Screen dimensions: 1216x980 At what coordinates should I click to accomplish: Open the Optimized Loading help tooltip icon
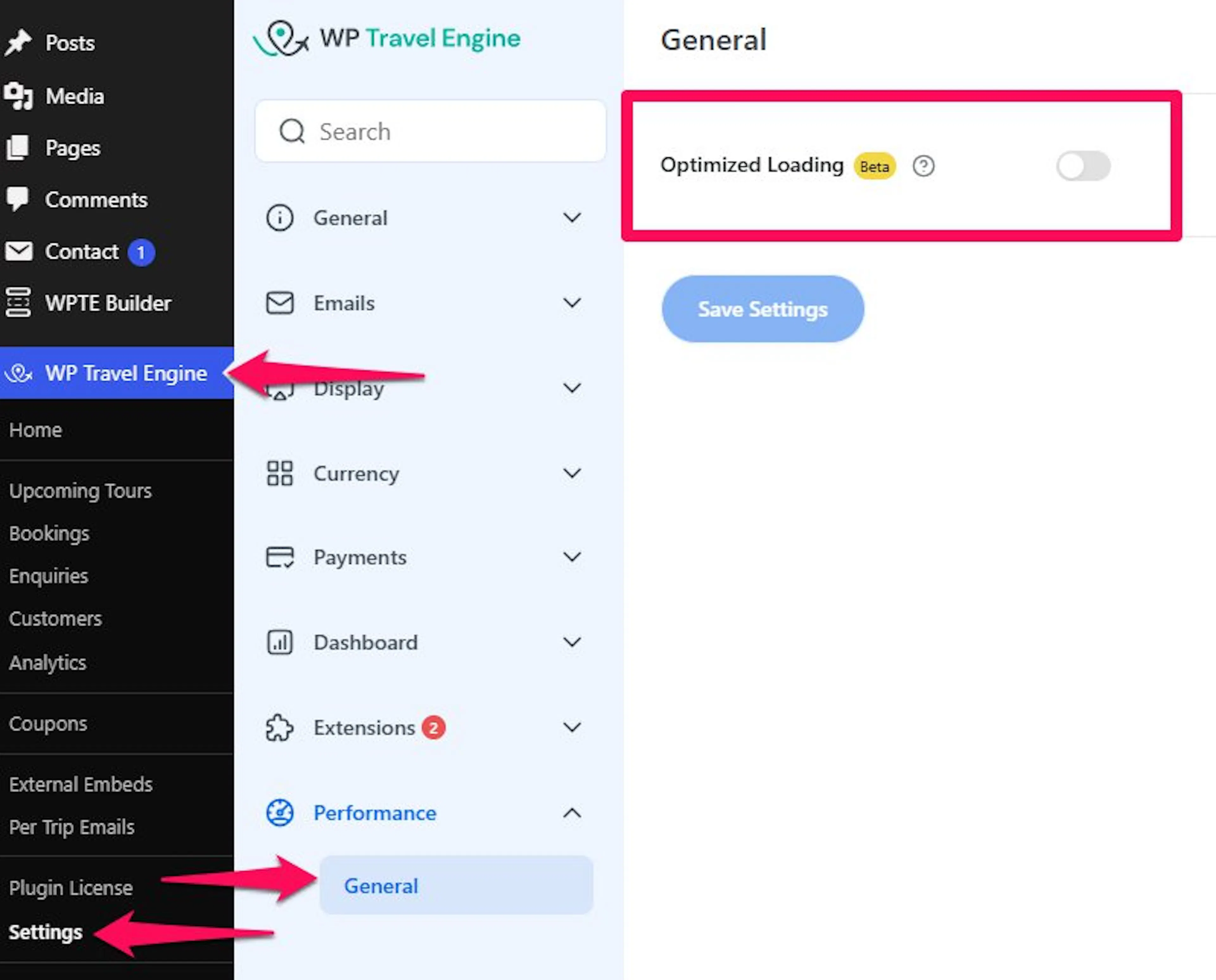924,166
